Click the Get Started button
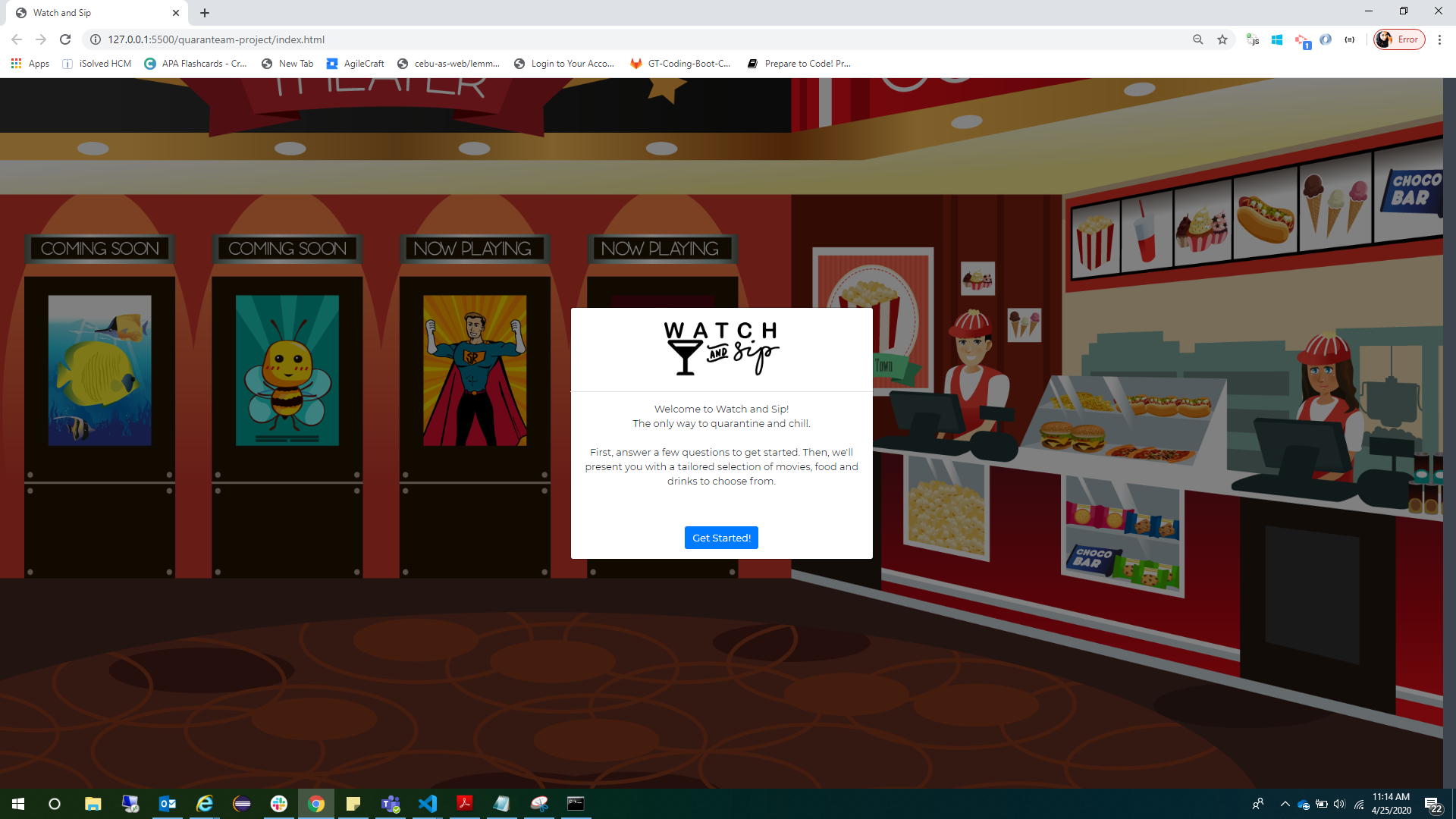 pyautogui.click(x=722, y=537)
